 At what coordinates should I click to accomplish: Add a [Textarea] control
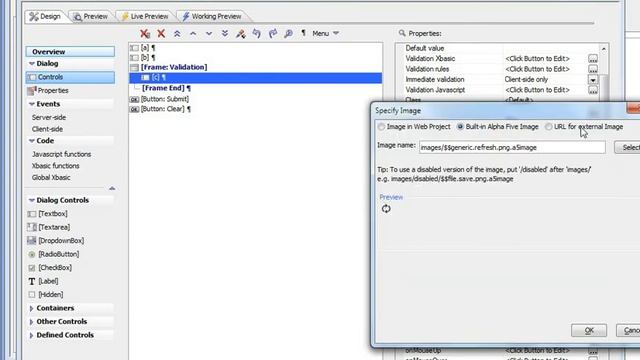click(49, 227)
